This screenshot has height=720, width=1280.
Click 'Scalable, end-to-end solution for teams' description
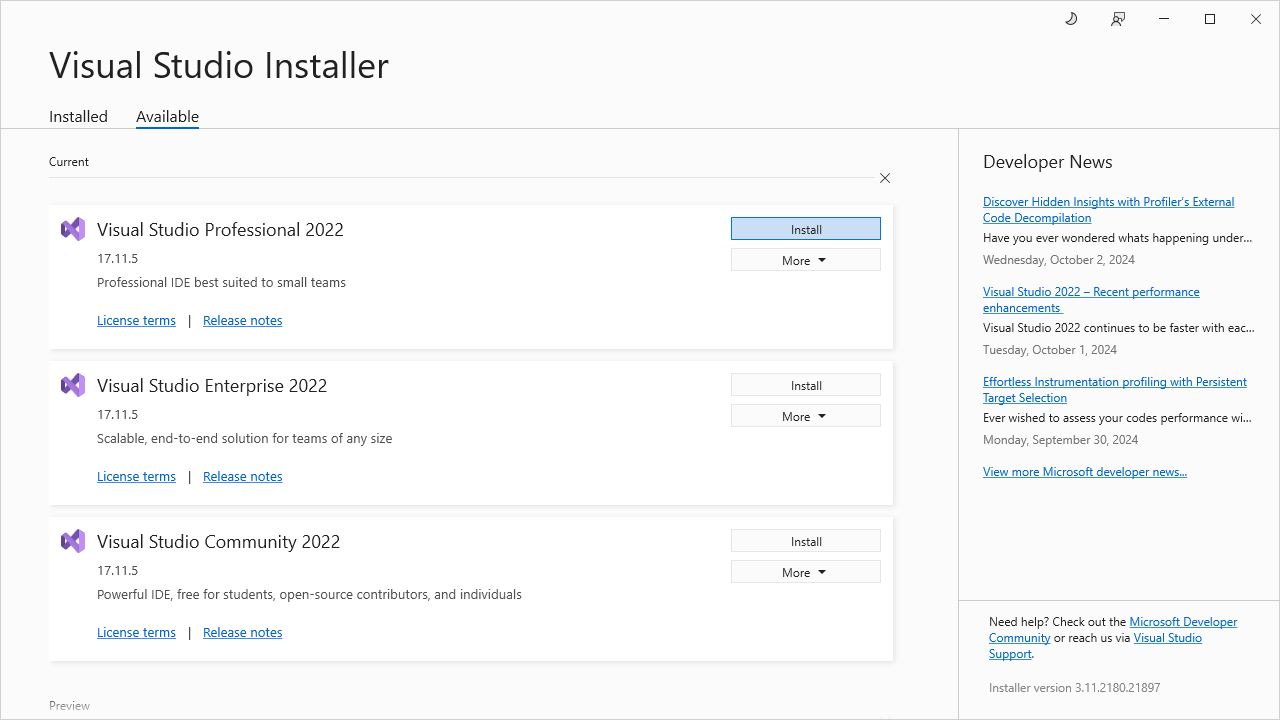244,438
